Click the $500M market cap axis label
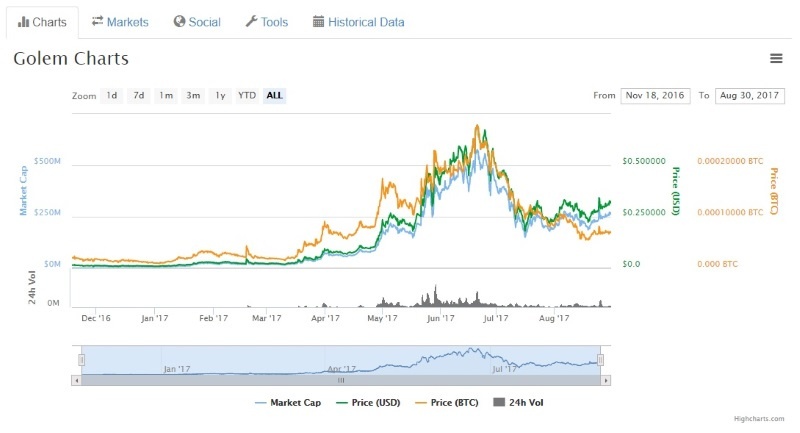This screenshot has height=433, width=800. (47, 161)
